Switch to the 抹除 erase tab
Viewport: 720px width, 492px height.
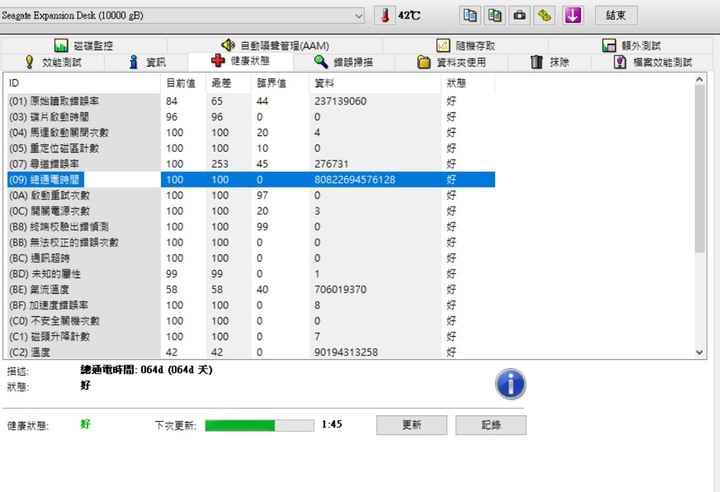click(549, 62)
